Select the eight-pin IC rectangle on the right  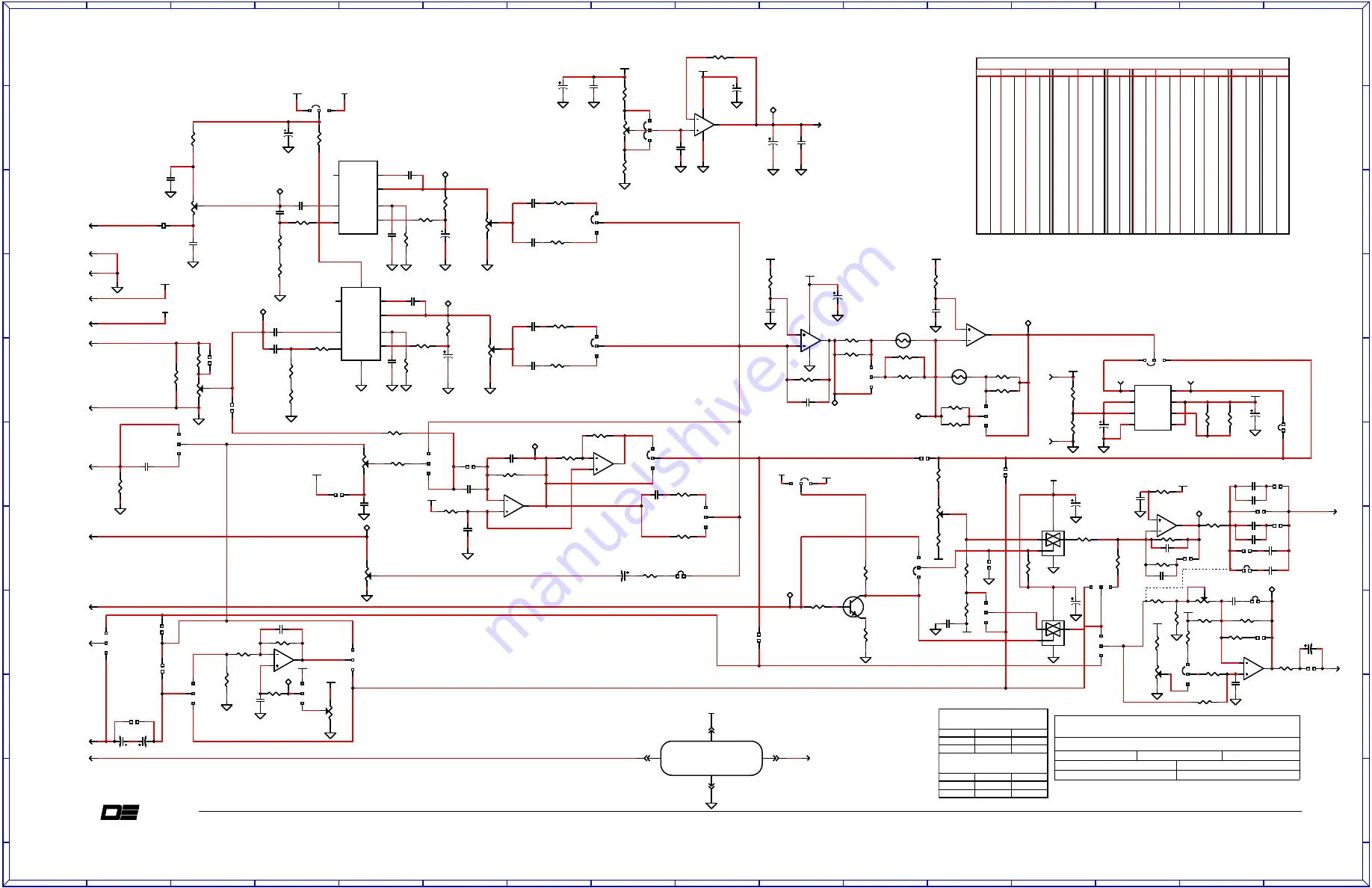tap(1152, 407)
